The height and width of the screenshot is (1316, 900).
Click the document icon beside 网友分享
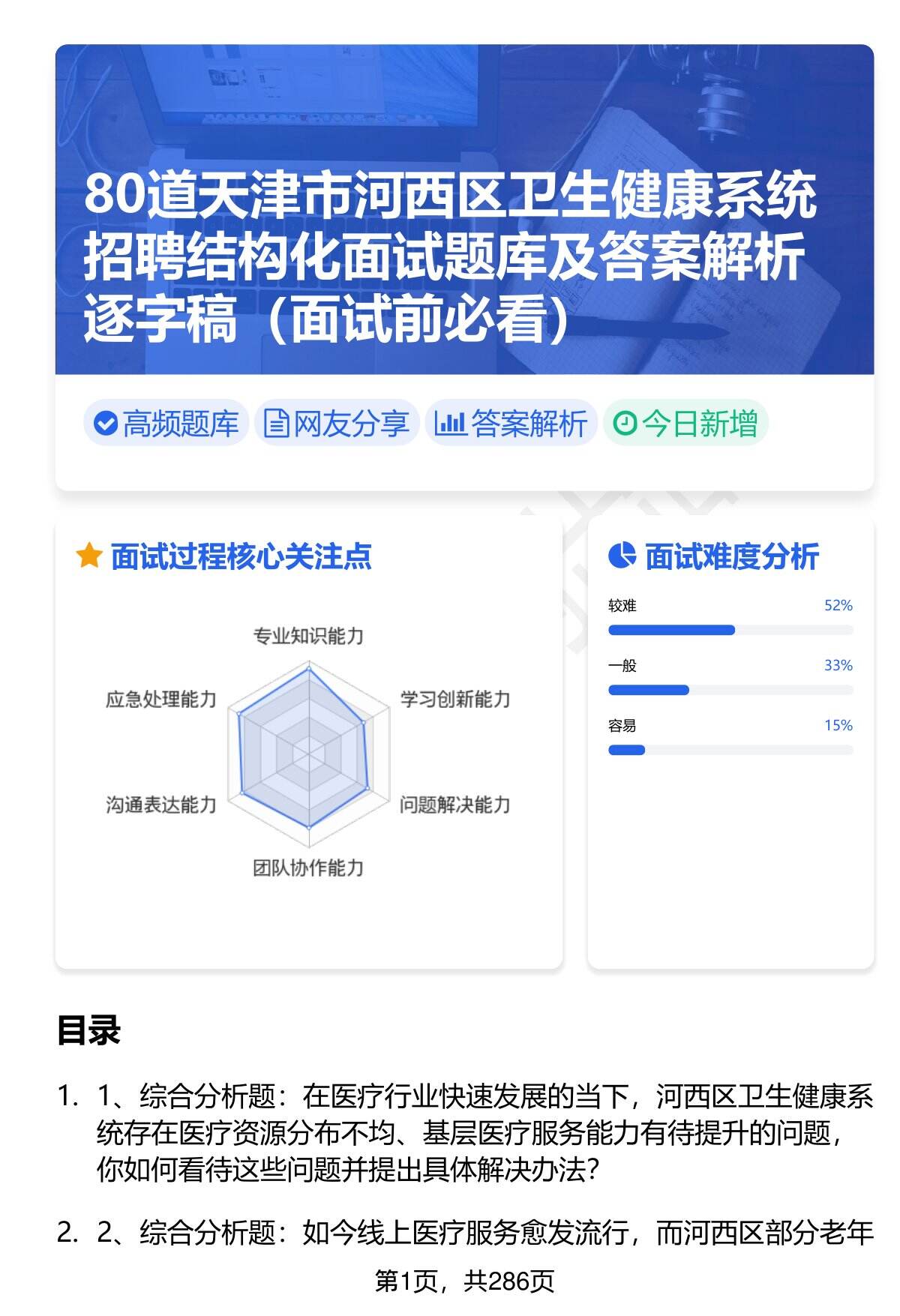[277, 424]
